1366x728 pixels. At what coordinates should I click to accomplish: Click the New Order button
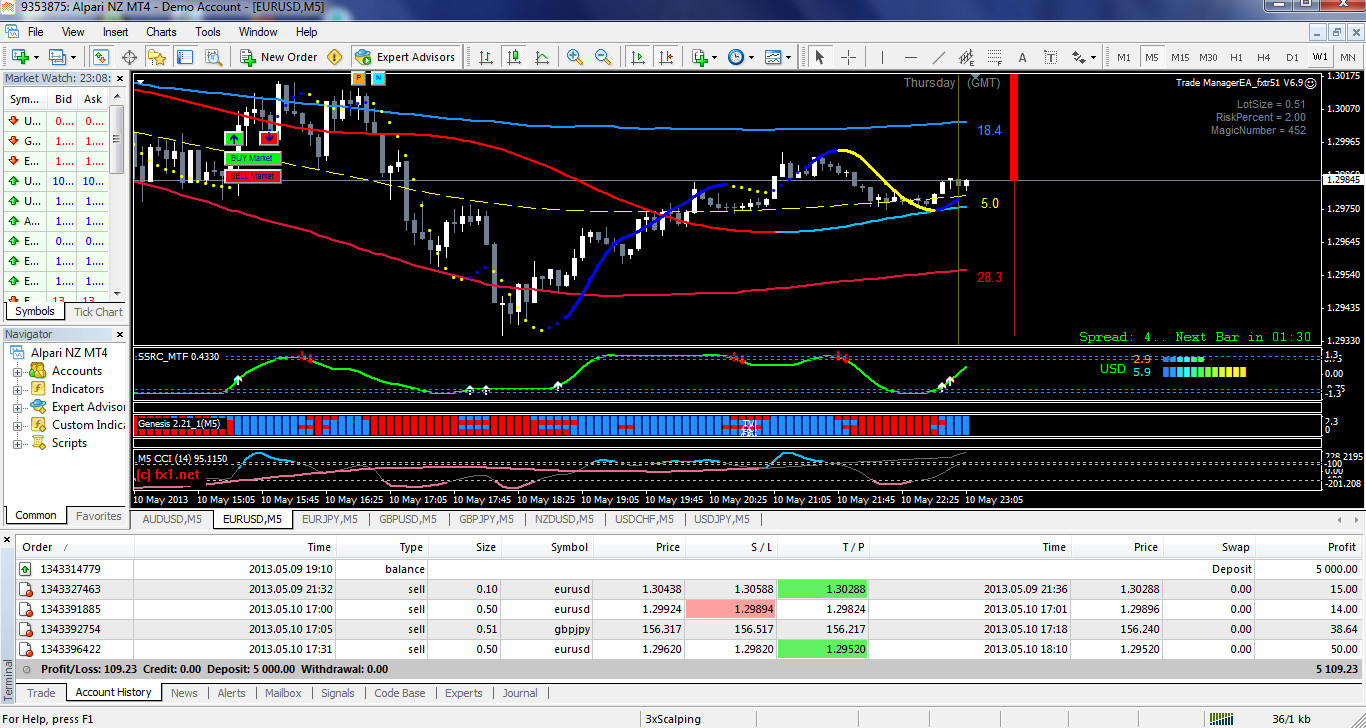[x=277, y=57]
